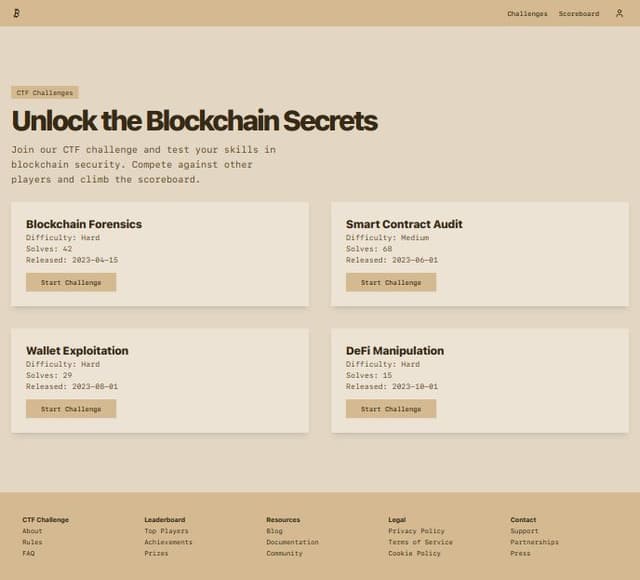Visit the Community footer link
The width and height of the screenshot is (640, 580).
coord(284,553)
